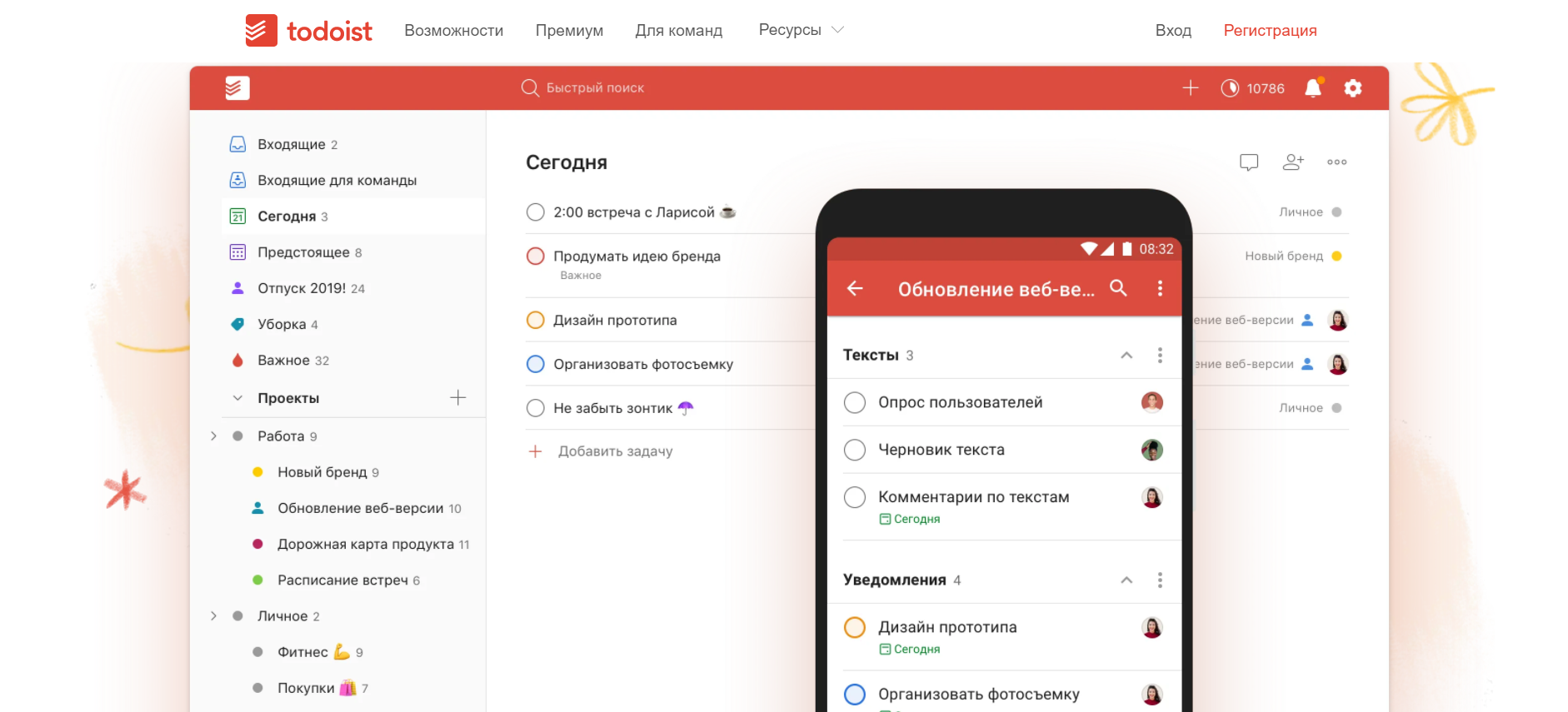Viewport: 1568px width, 712px height.
Task: Open the settings gear icon
Action: coord(1353,87)
